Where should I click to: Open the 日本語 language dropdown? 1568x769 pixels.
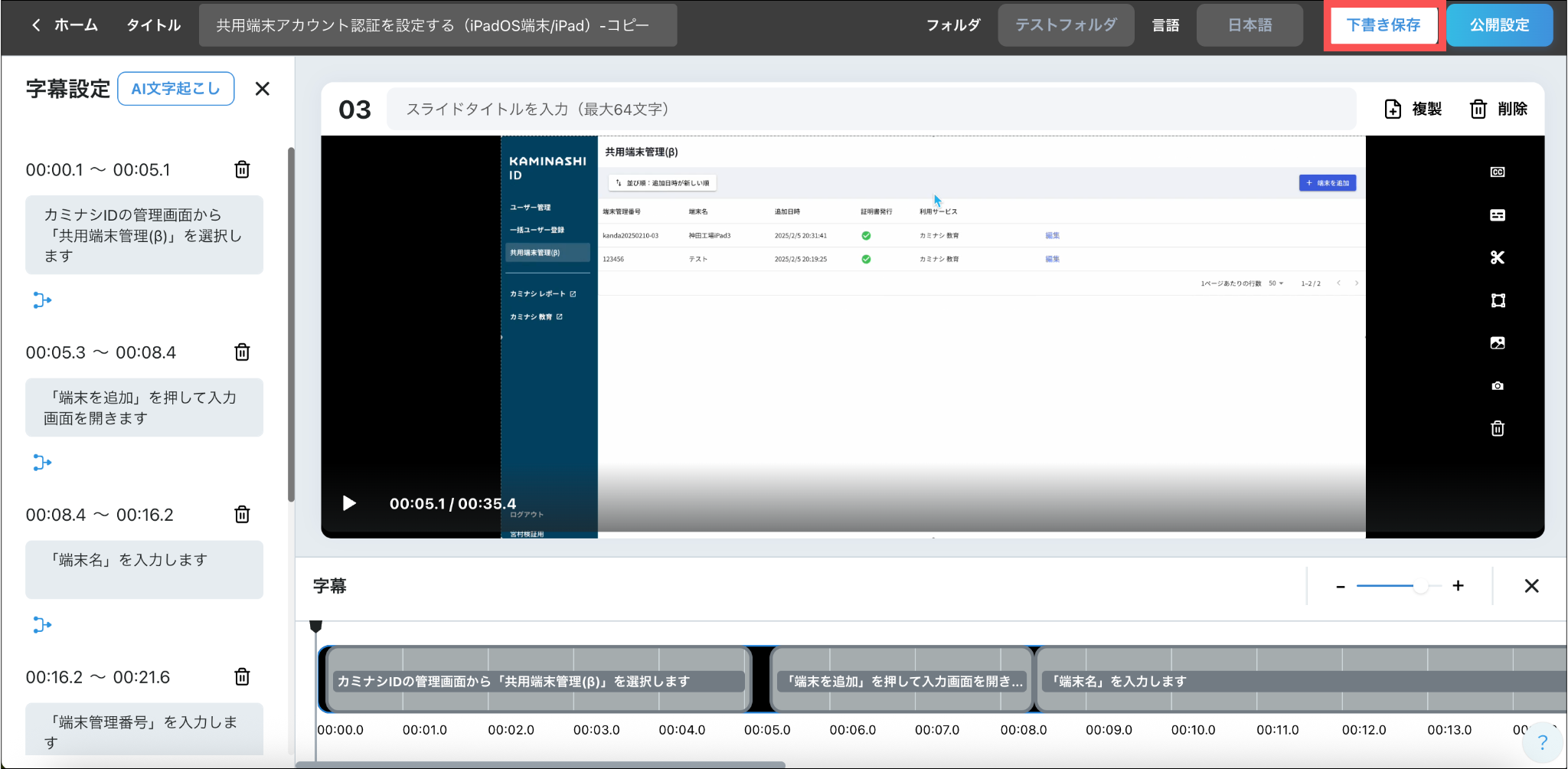coord(1249,25)
